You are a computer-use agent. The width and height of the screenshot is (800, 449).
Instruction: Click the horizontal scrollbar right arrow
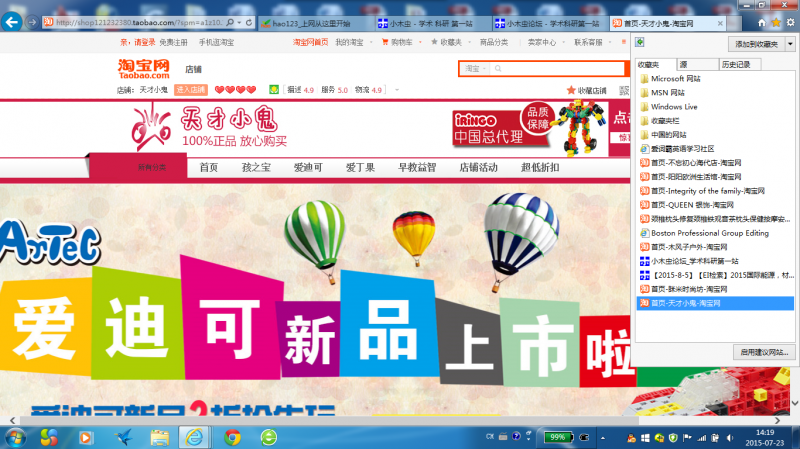777,420
